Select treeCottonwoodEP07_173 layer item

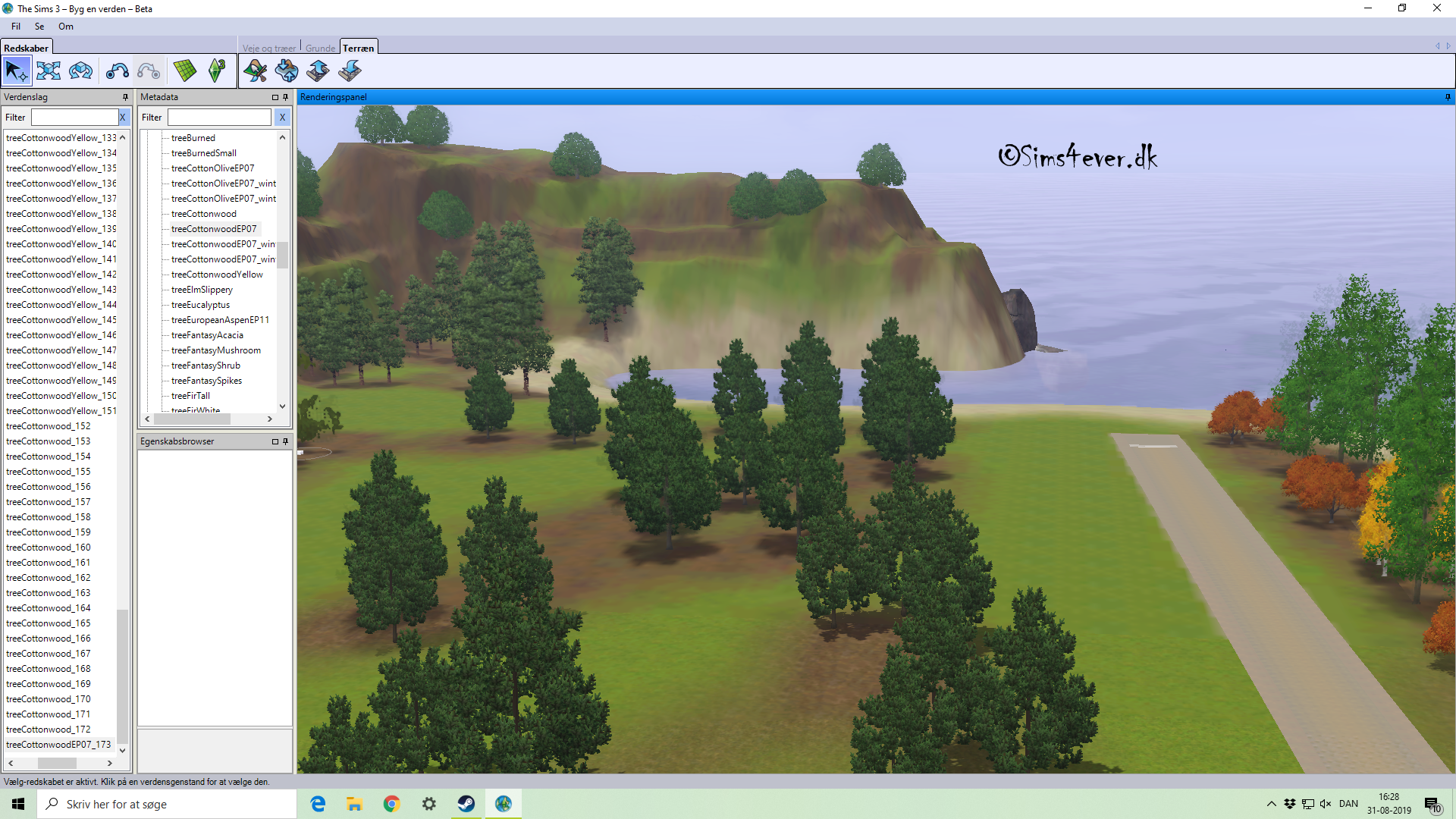[x=58, y=745]
